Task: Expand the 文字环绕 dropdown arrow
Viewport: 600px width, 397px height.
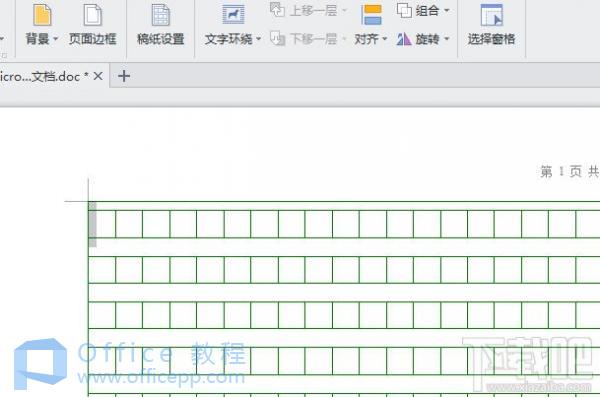Action: 258,39
